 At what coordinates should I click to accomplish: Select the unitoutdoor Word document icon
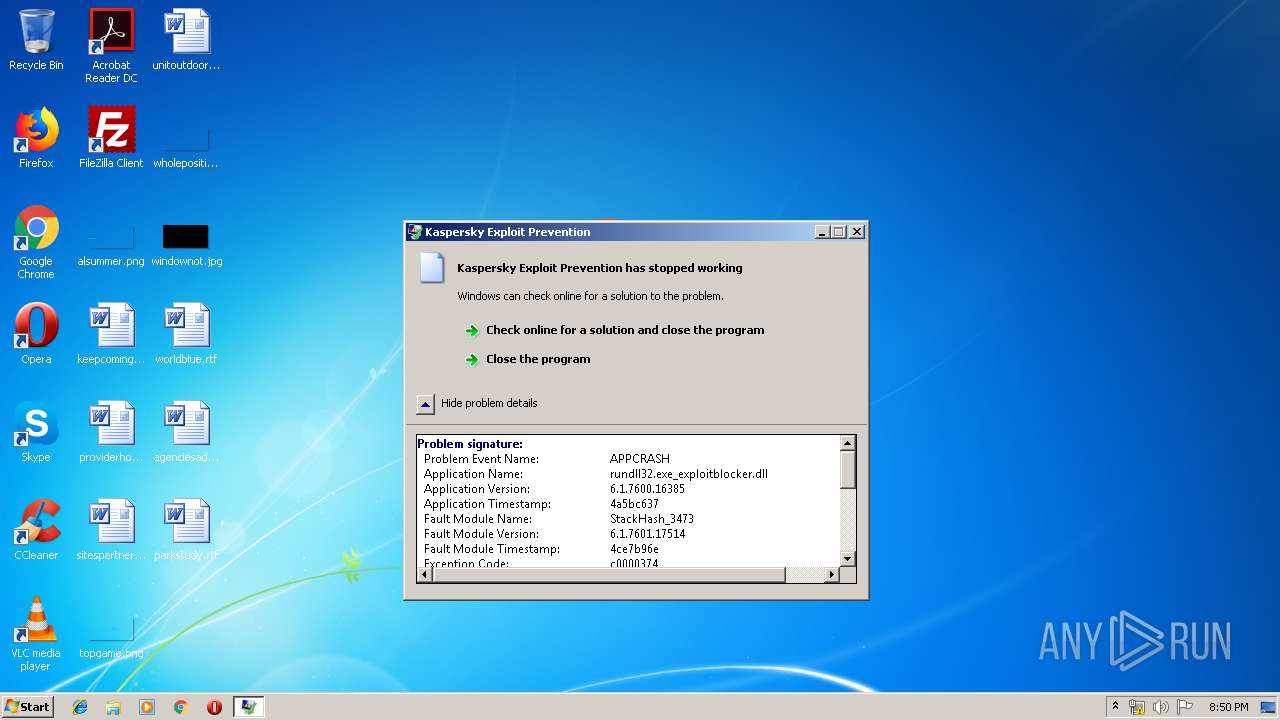coord(186,40)
